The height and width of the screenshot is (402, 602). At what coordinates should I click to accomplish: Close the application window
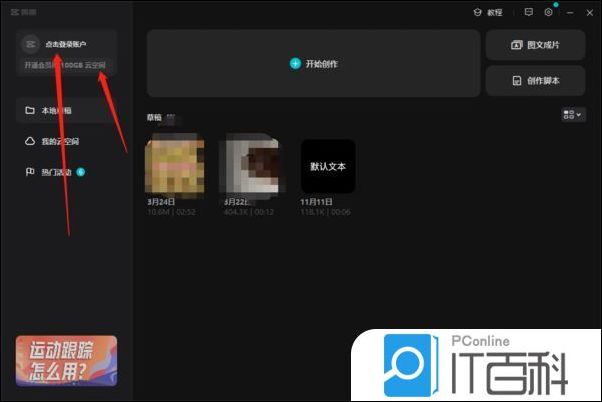(590, 13)
